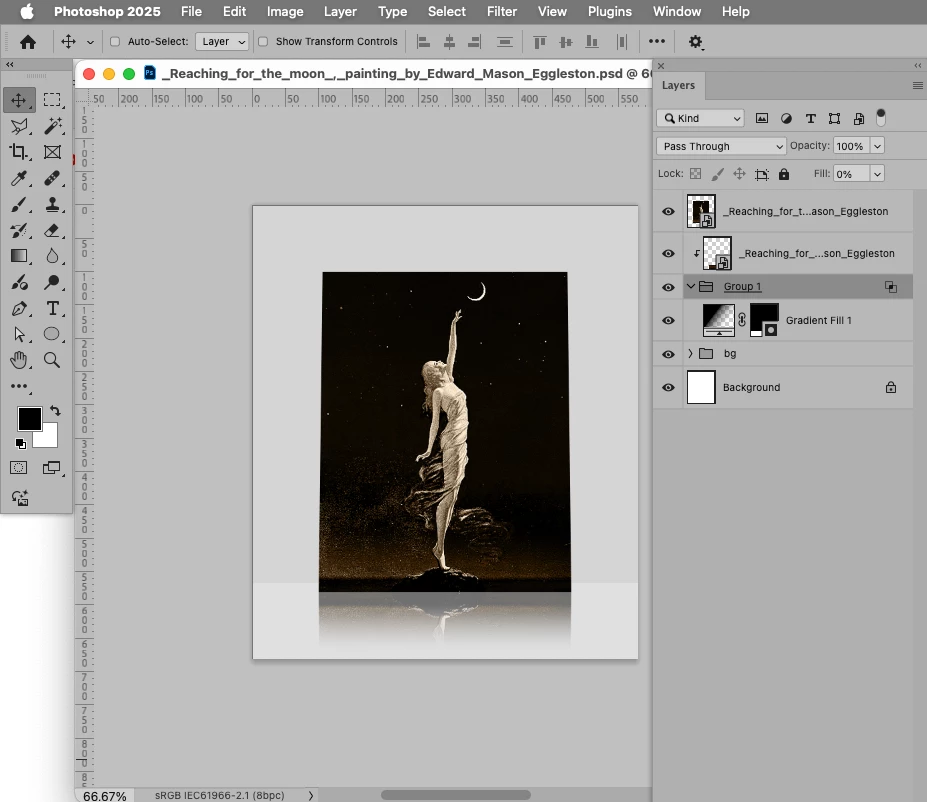This screenshot has height=802, width=927.
Task: Open the Apple menu
Action: 27,11
